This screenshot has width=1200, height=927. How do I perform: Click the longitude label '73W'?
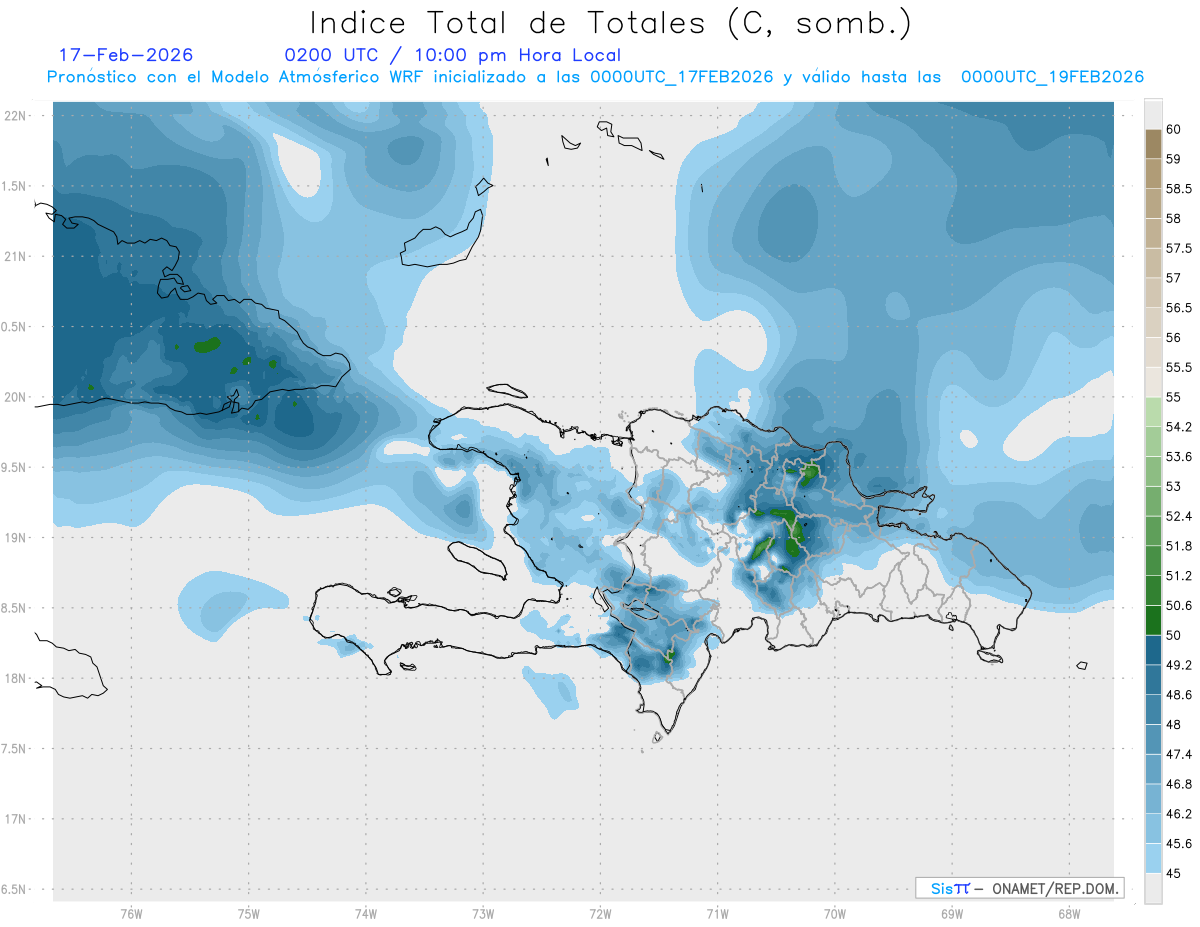tap(483, 913)
